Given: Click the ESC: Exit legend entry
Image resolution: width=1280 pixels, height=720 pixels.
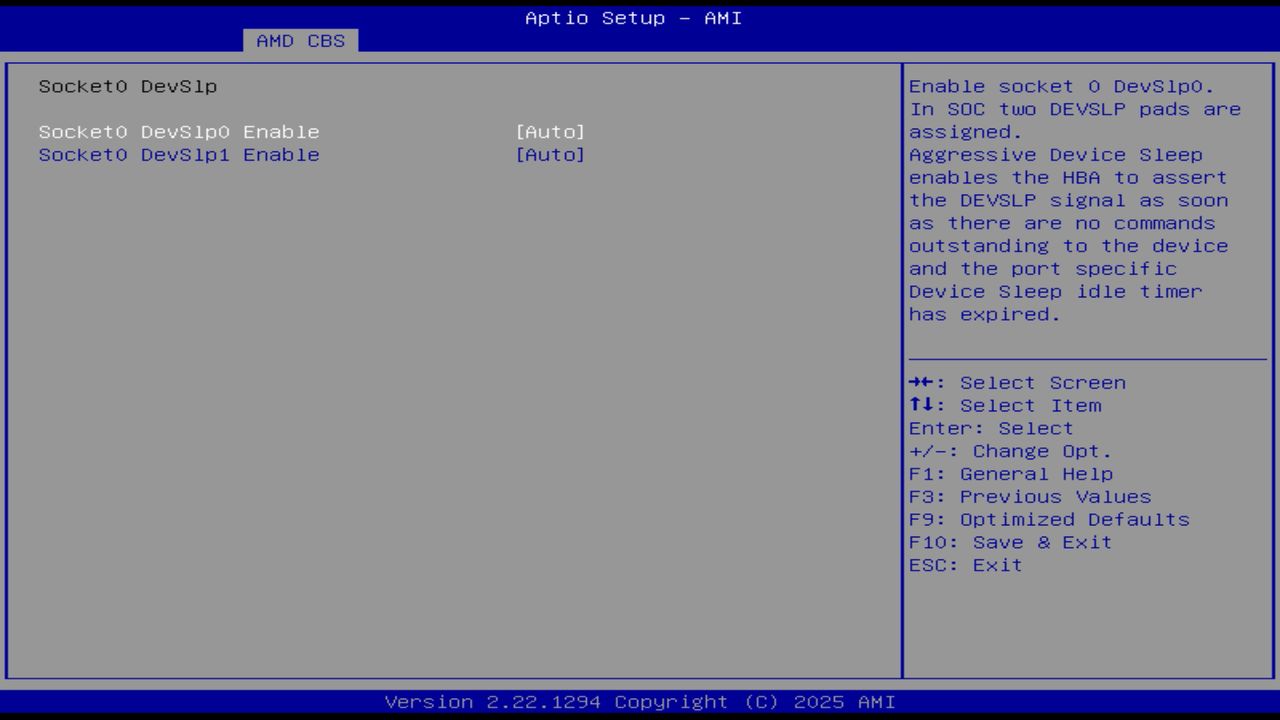Looking at the screenshot, I should [x=966, y=564].
